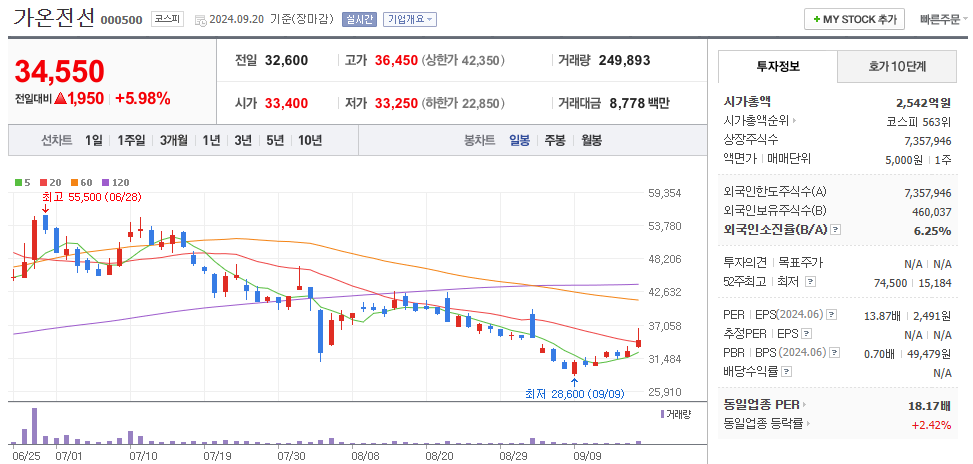The height and width of the screenshot is (464, 973).
Task: Click the 동일업종 등락률 link
Action: click(764, 424)
